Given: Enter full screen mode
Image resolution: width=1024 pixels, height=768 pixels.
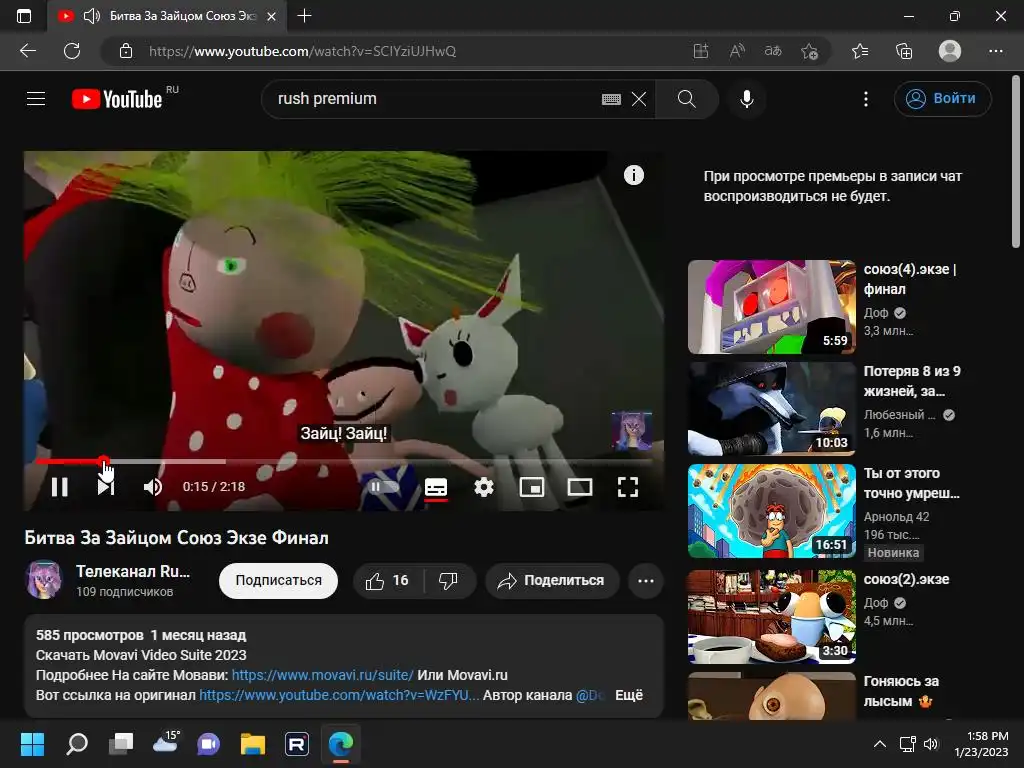Looking at the screenshot, I should click(x=628, y=487).
